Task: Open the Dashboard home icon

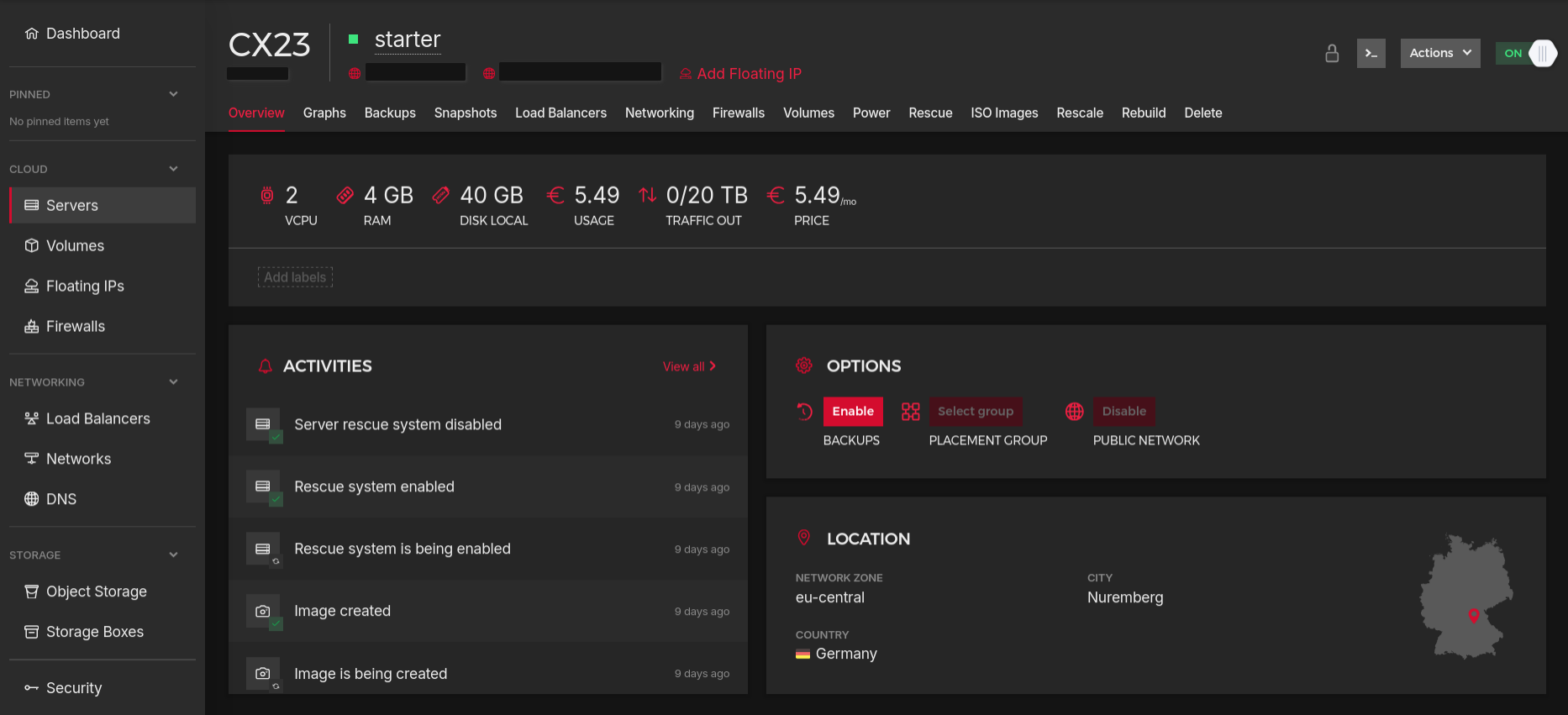Action: (x=32, y=34)
